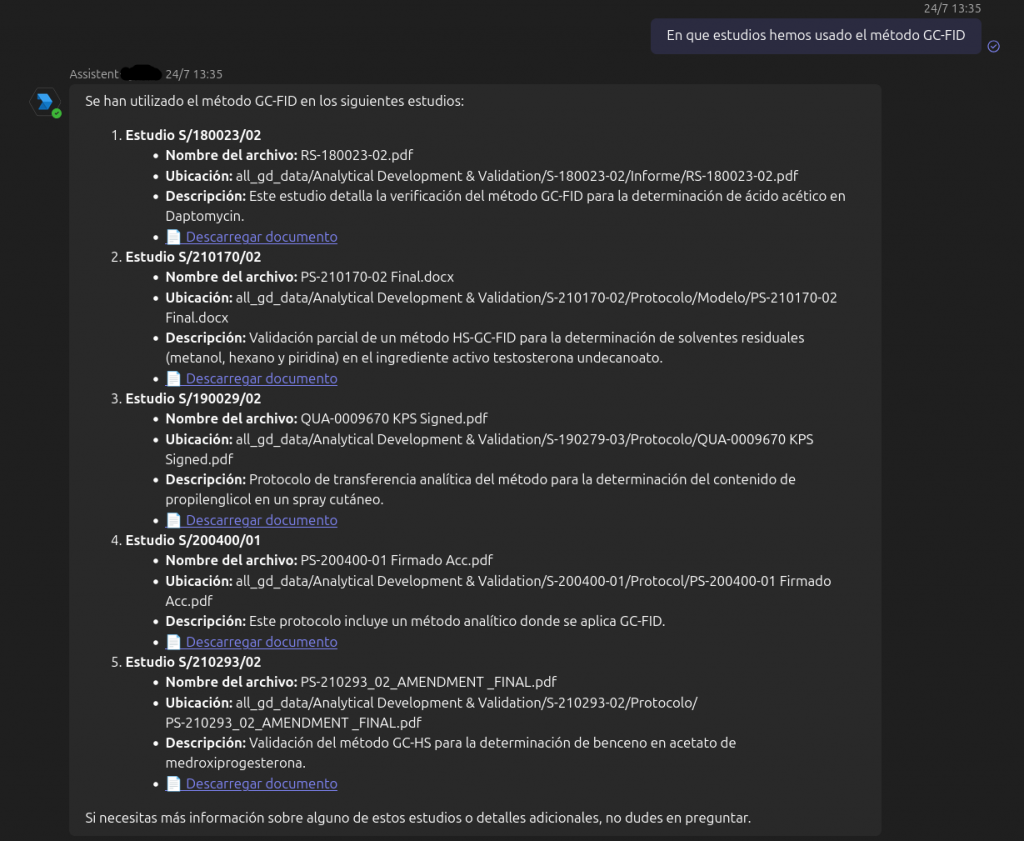Click document icon under Estudio S/180023/02

pos(173,236)
